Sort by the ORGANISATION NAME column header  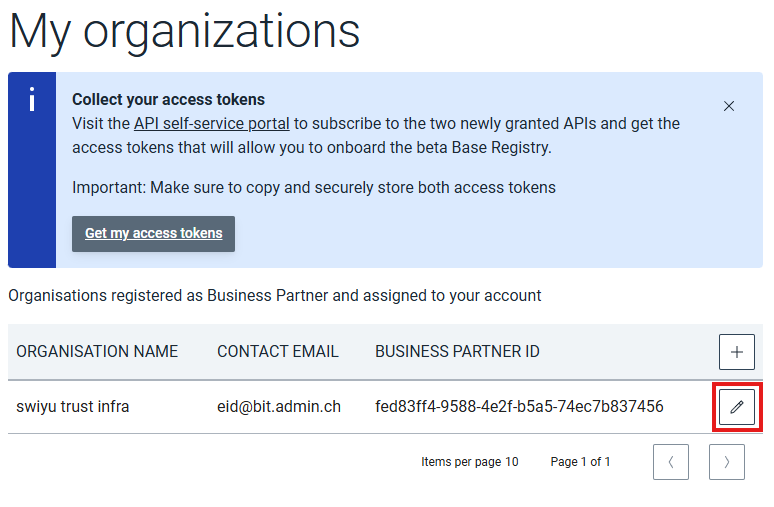(x=97, y=351)
